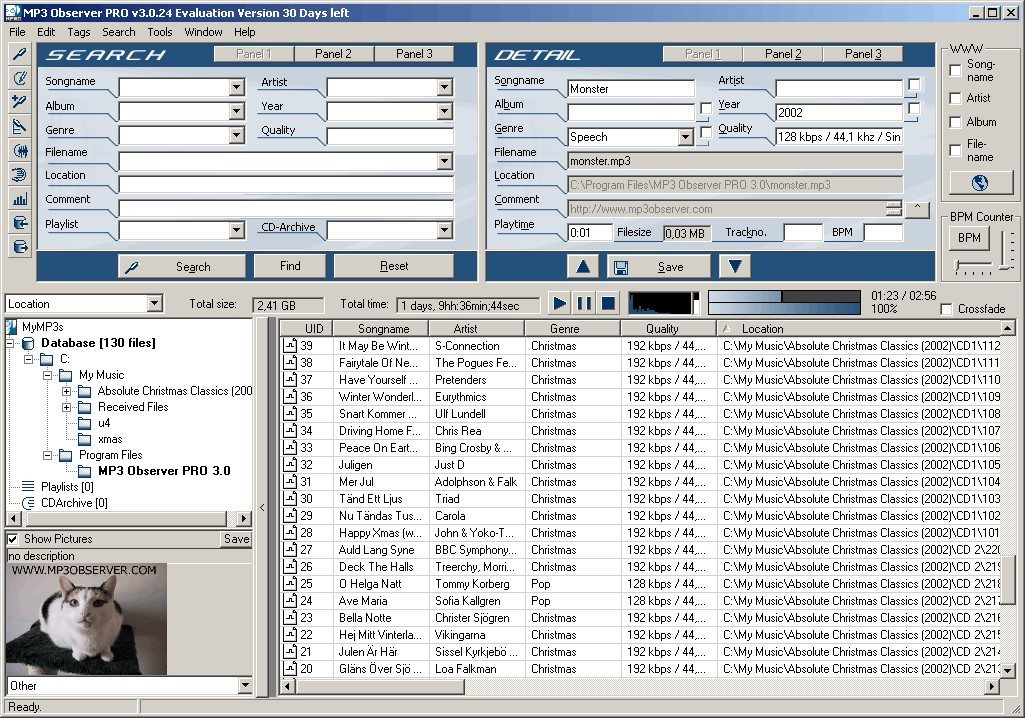
Task: Click the plus pen add icon in left toolbar
Action: point(20,103)
